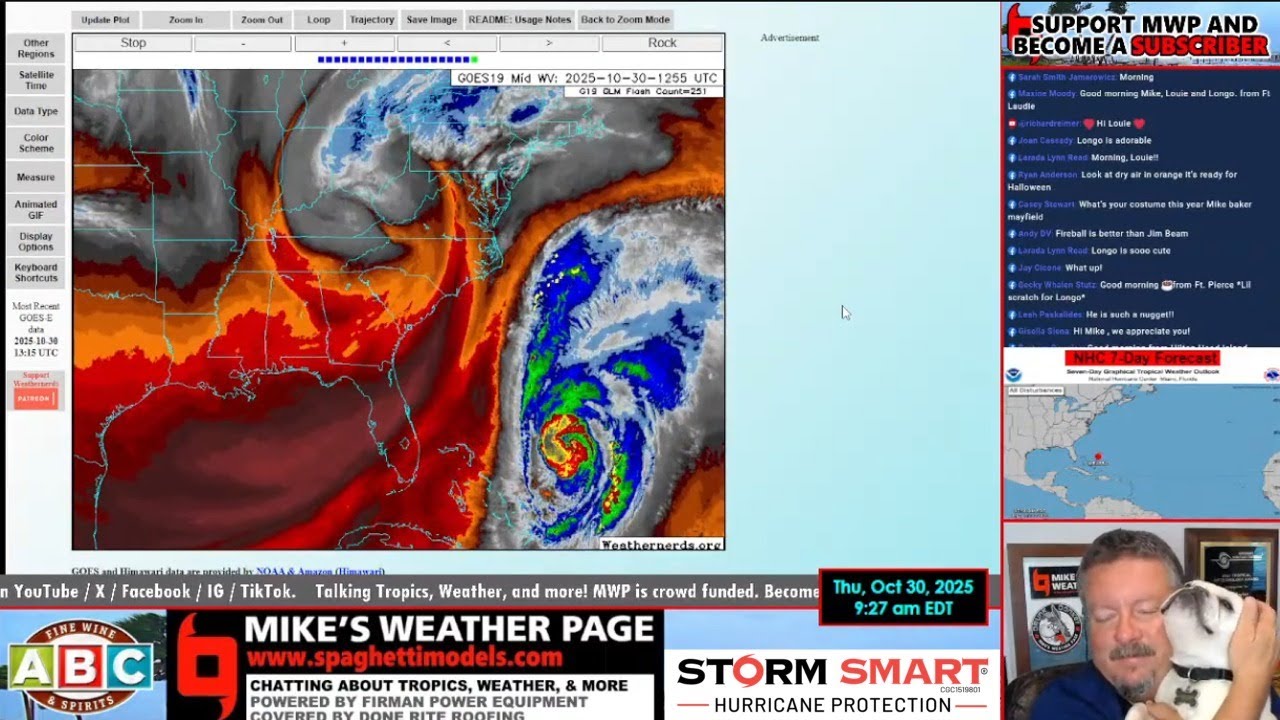Speed up animation with the plus button
Viewport: 1280px width, 720px height.
[344, 43]
